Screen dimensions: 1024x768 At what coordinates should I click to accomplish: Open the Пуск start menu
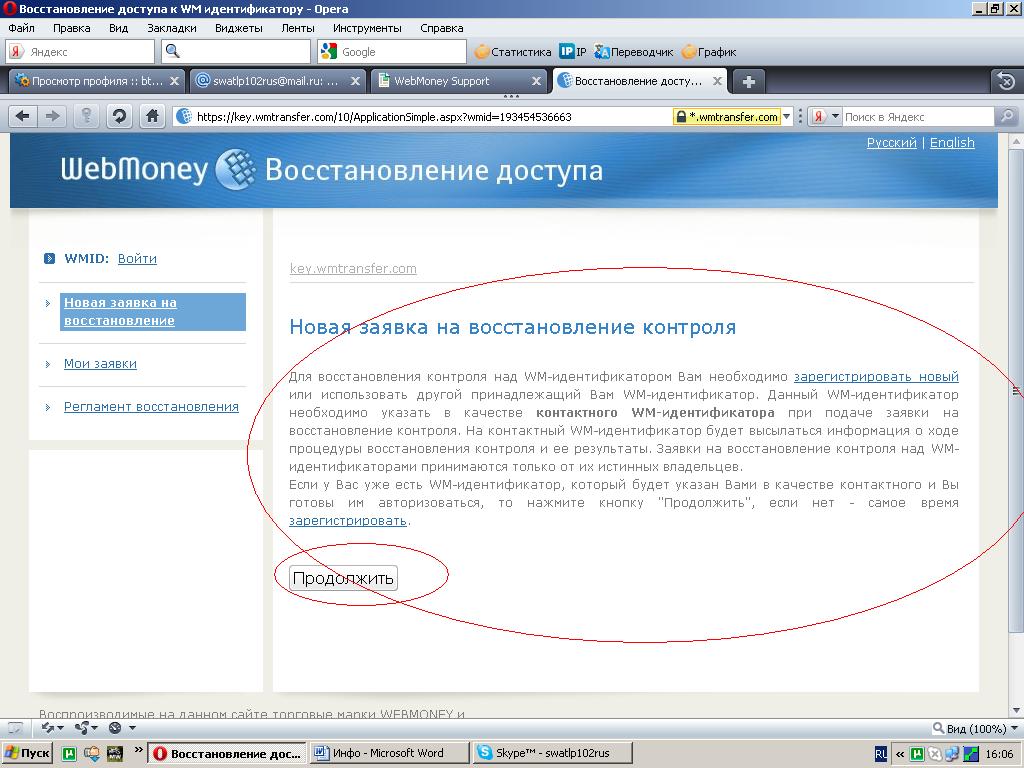click(x=27, y=754)
